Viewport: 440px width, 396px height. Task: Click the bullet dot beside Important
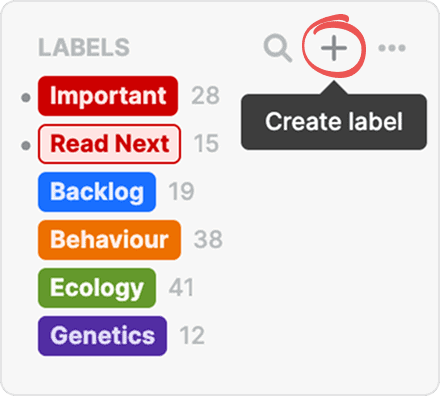[26, 98]
